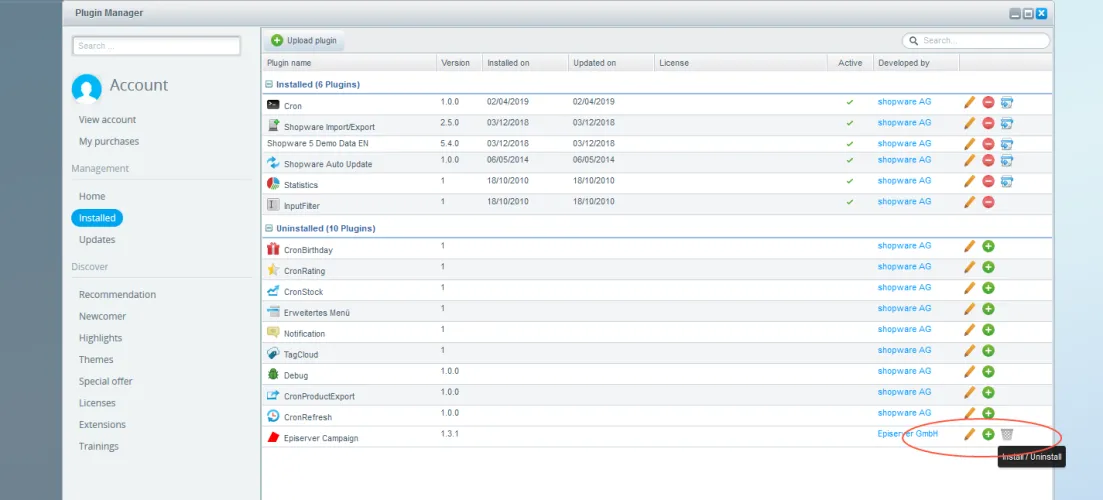
Task: Sort by Developed by column header
Action: point(916,63)
